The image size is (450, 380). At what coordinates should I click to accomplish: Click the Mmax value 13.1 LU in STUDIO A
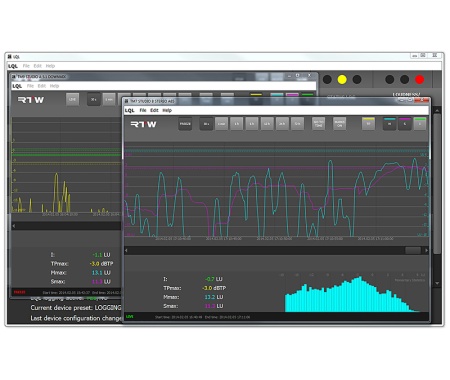coord(101,273)
